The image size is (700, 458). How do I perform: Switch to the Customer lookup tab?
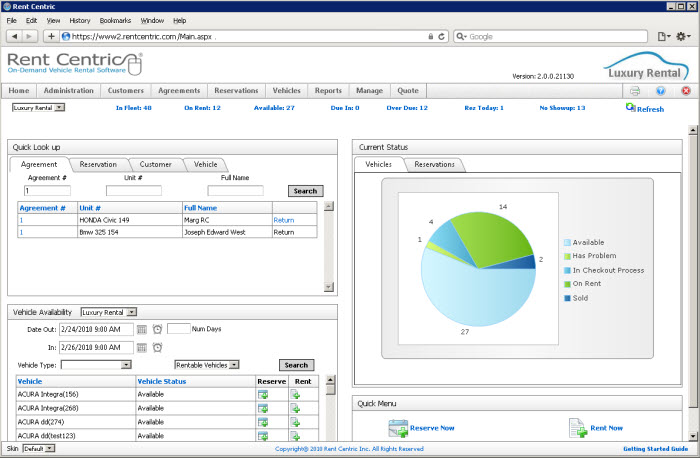click(x=155, y=164)
